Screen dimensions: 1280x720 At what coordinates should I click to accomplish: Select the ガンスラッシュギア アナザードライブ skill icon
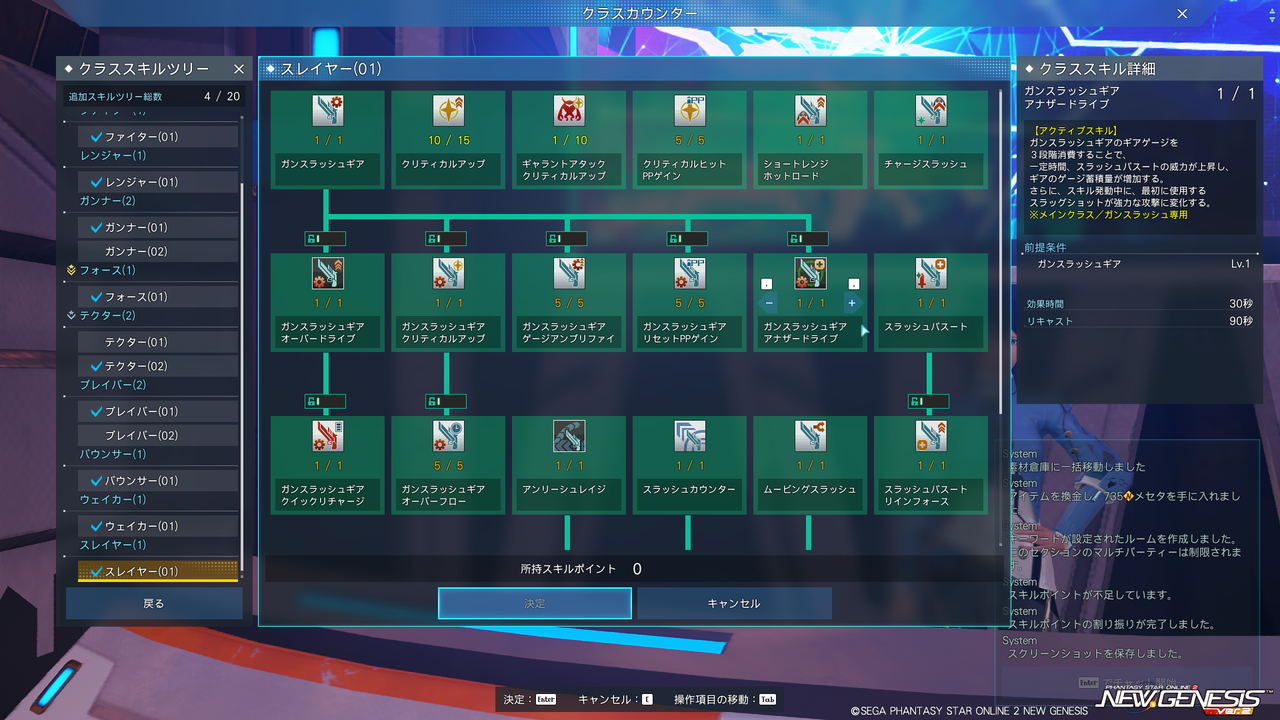[x=810, y=274]
